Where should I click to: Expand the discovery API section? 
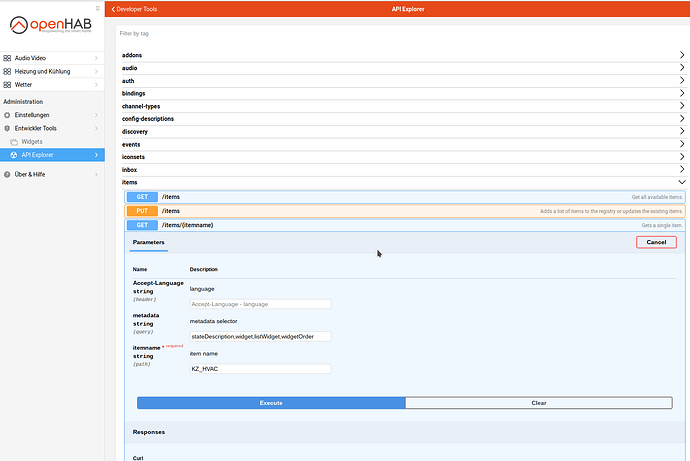click(x=400, y=131)
